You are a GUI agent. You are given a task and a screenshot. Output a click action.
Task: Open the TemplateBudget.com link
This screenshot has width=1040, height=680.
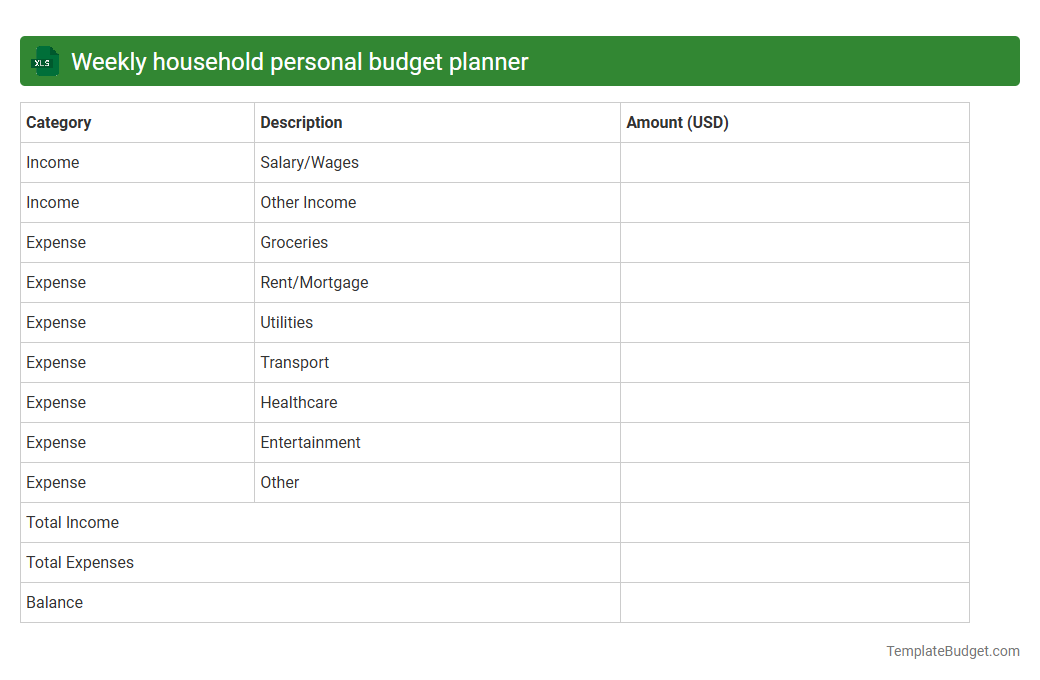click(x=951, y=651)
